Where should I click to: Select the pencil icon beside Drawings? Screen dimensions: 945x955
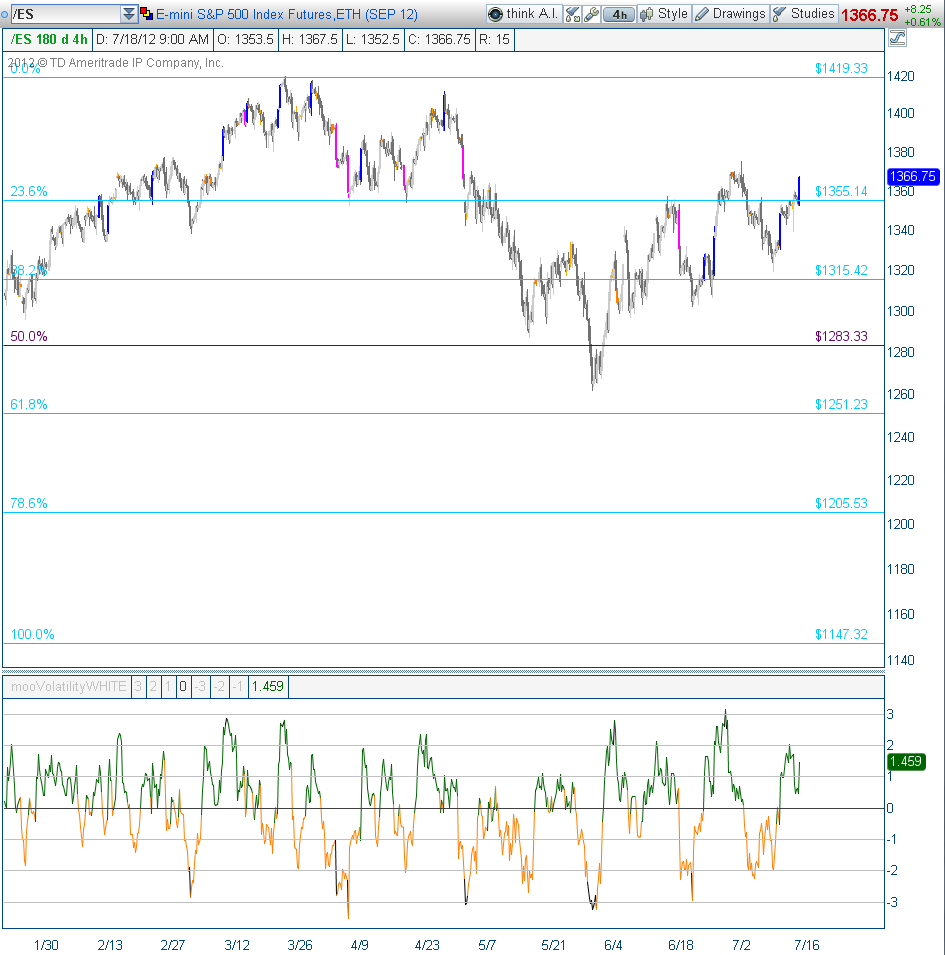pyautogui.click(x=704, y=14)
